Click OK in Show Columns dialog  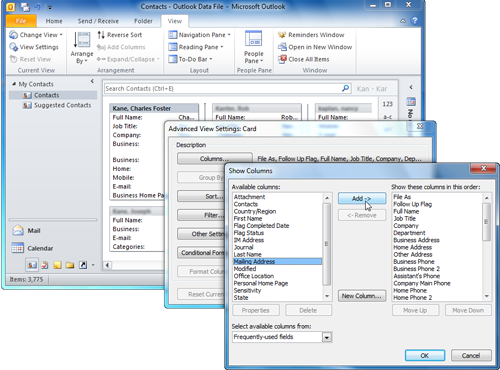click(x=425, y=355)
